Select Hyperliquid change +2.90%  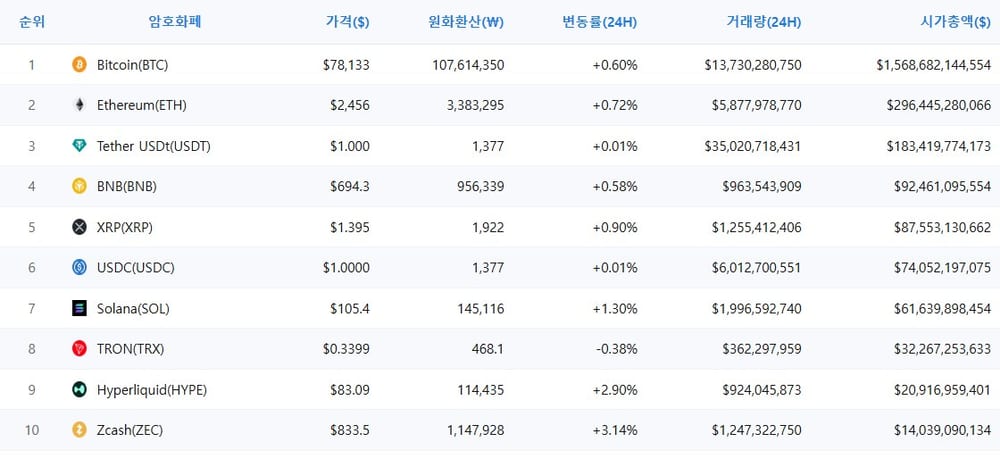click(615, 390)
